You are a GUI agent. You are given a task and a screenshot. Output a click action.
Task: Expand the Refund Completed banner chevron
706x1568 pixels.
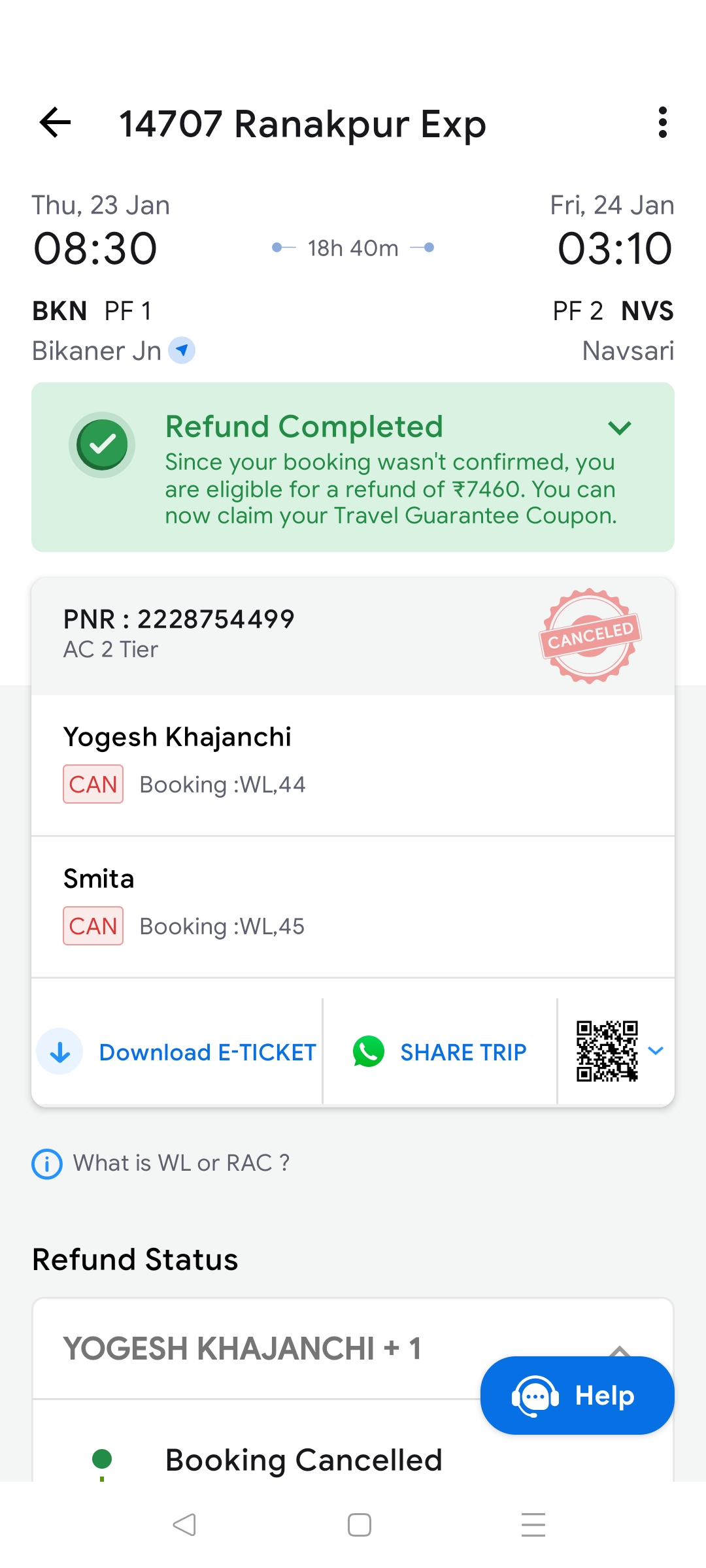(619, 428)
